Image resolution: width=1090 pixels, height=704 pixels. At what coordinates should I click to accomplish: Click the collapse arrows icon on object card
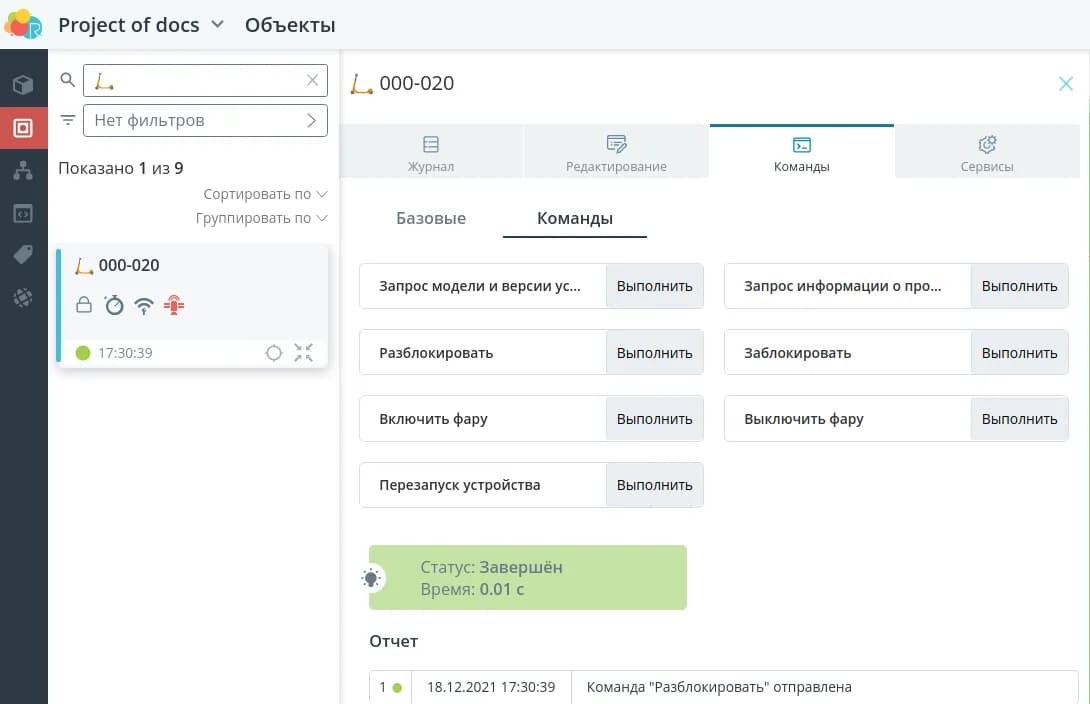(304, 352)
